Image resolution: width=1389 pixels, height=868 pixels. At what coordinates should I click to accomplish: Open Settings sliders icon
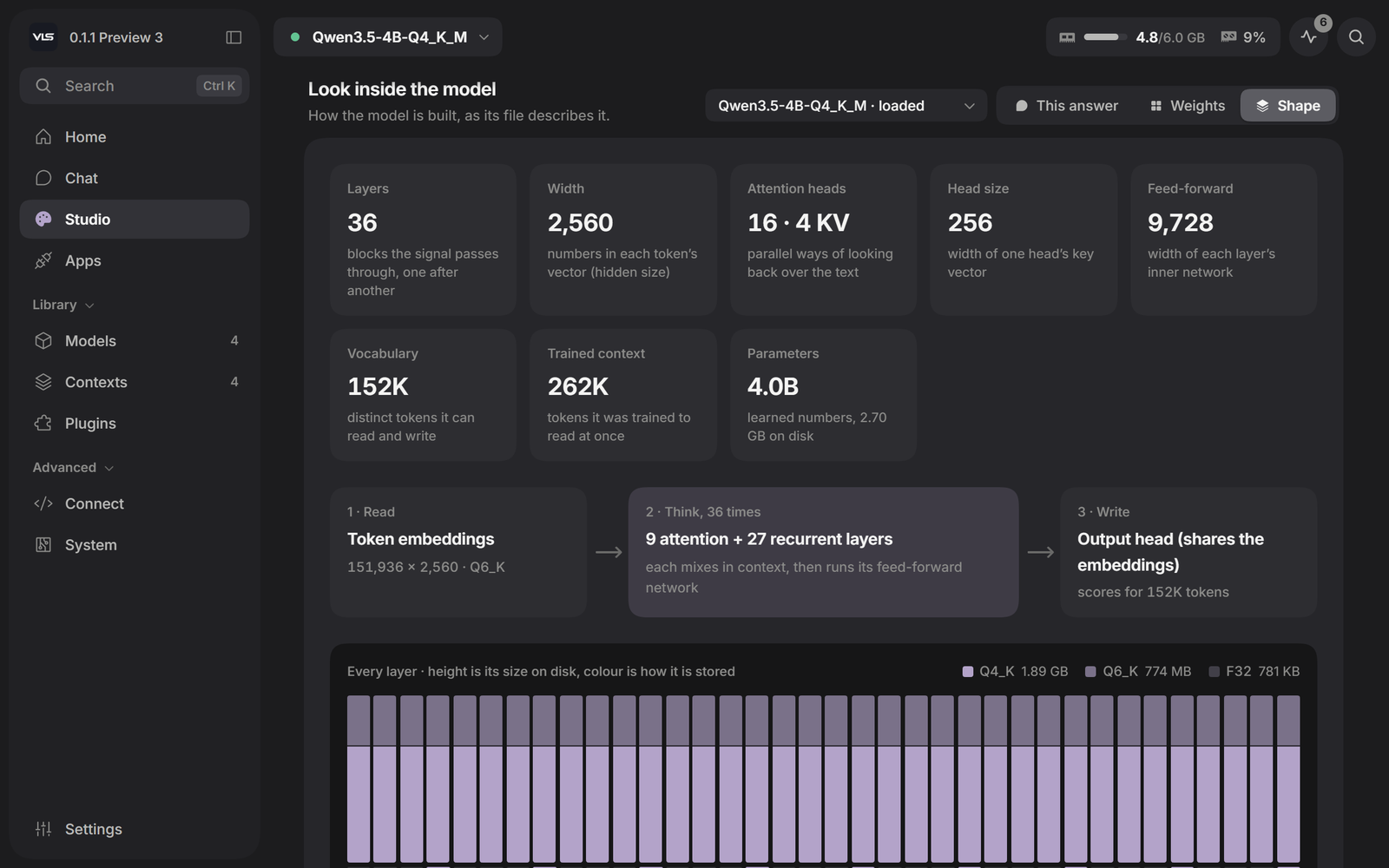43,829
